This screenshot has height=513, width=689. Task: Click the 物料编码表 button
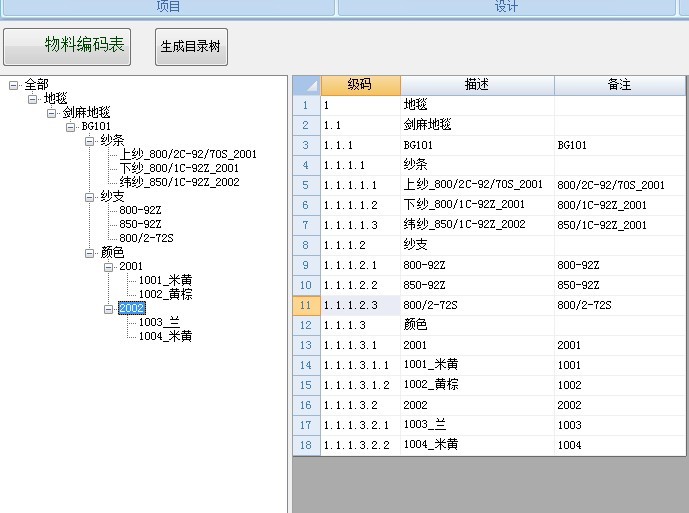point(67,46)
